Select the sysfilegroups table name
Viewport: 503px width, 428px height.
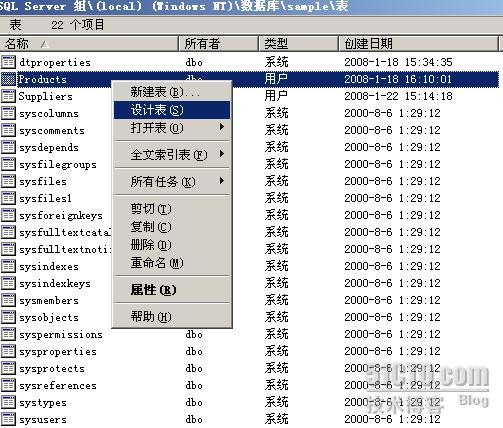(x=58, y=165)
